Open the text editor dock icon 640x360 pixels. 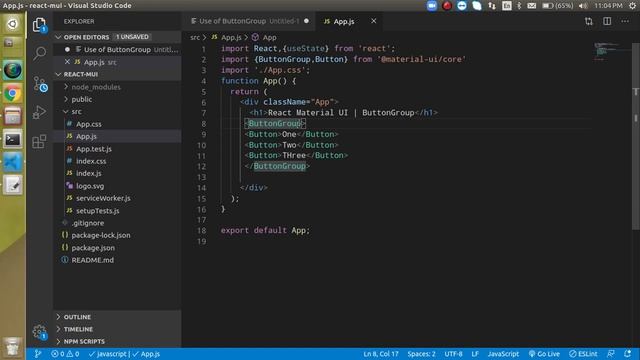point(13,185)
